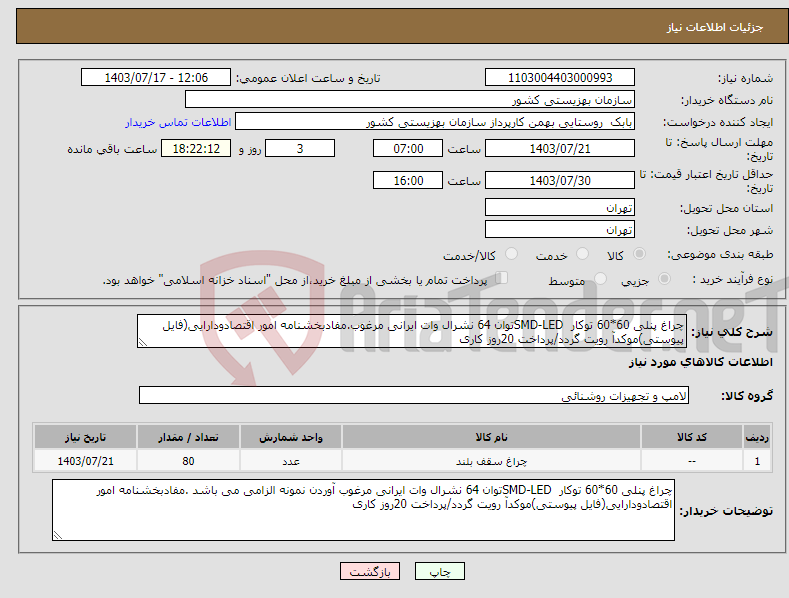The image size is (789, 598).
Task: Click the اطلاعات کالاهای مورد نیاز heading
Action: tap(700, 362)
